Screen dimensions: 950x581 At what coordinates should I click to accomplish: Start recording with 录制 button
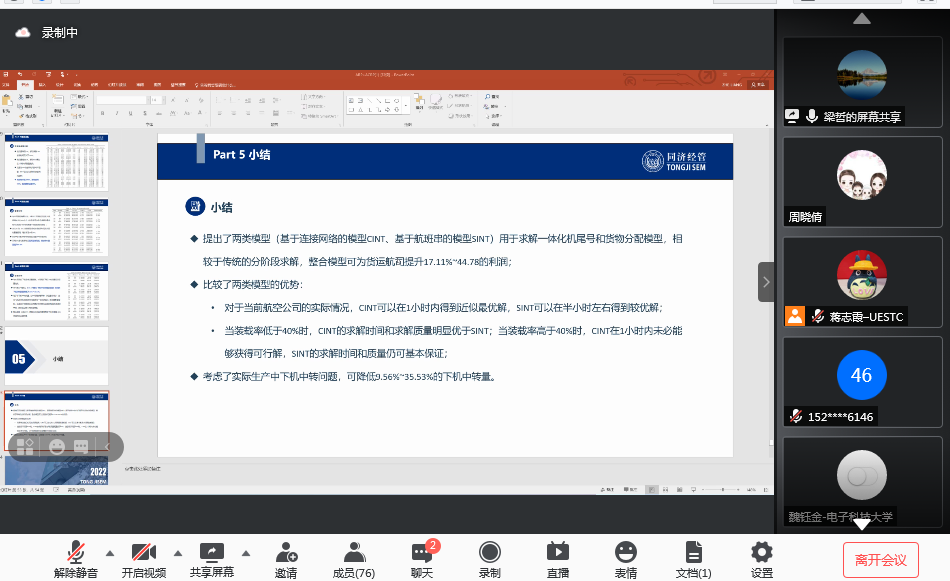(x=489, y=558)
